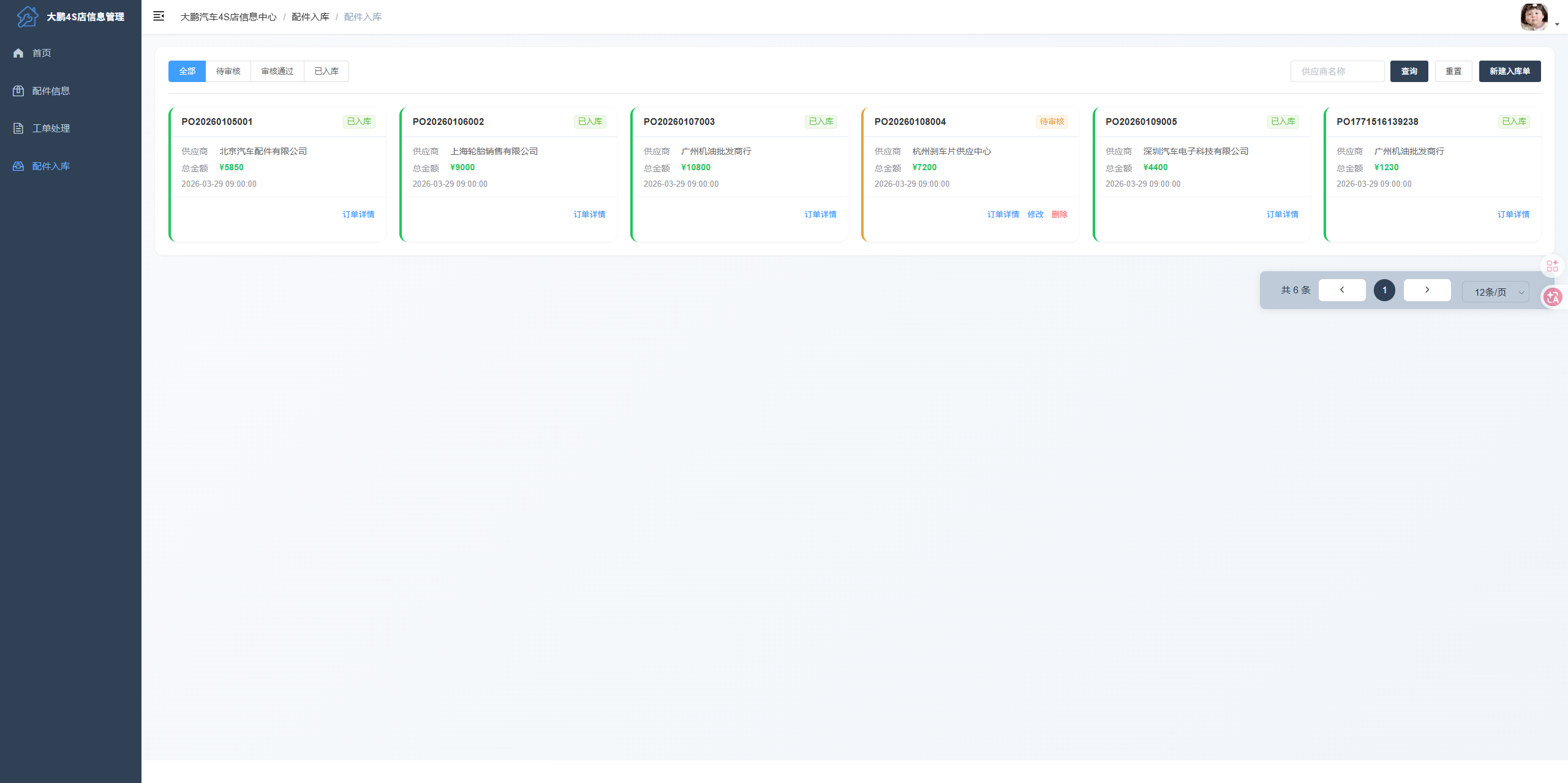
Task: Click the 待审核 status tag on PO20260108004
Action: pos(1052,122)
